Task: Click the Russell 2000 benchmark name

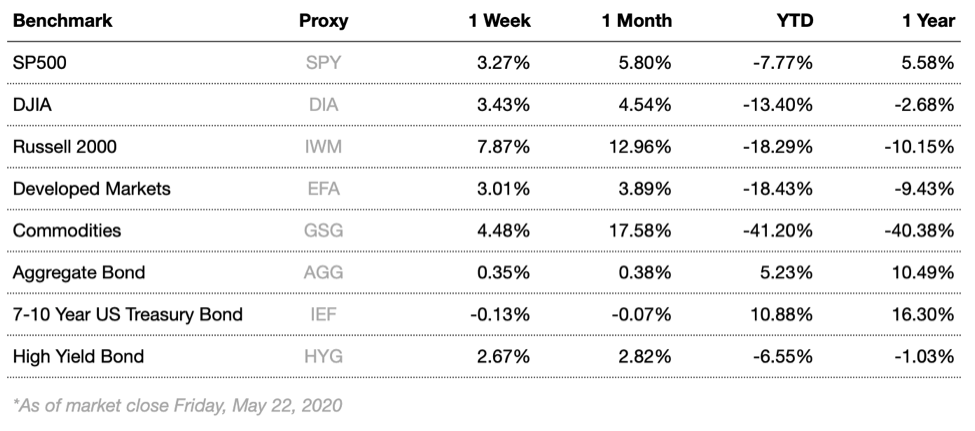Action: click(65, 147)
